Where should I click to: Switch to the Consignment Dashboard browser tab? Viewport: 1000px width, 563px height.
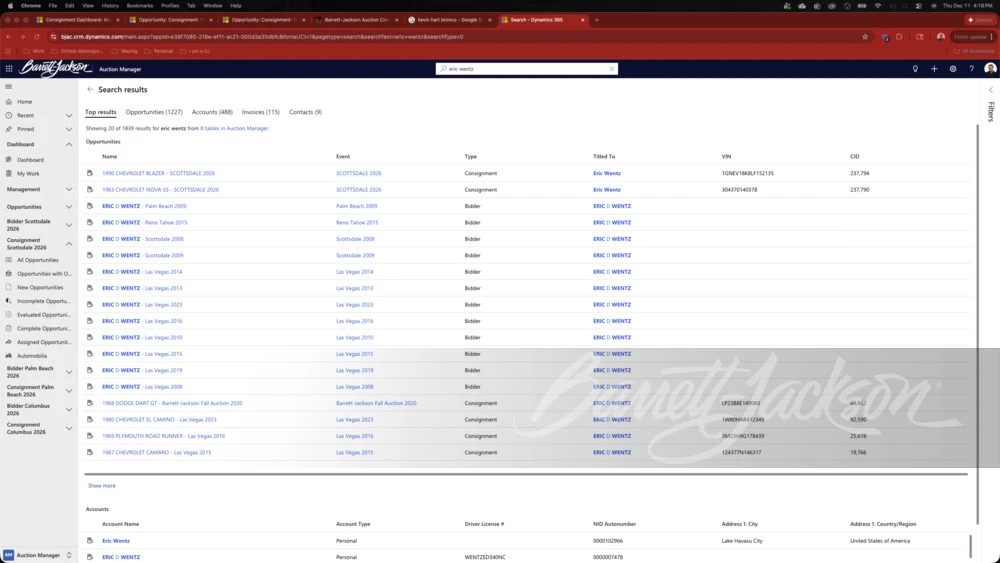78,20
